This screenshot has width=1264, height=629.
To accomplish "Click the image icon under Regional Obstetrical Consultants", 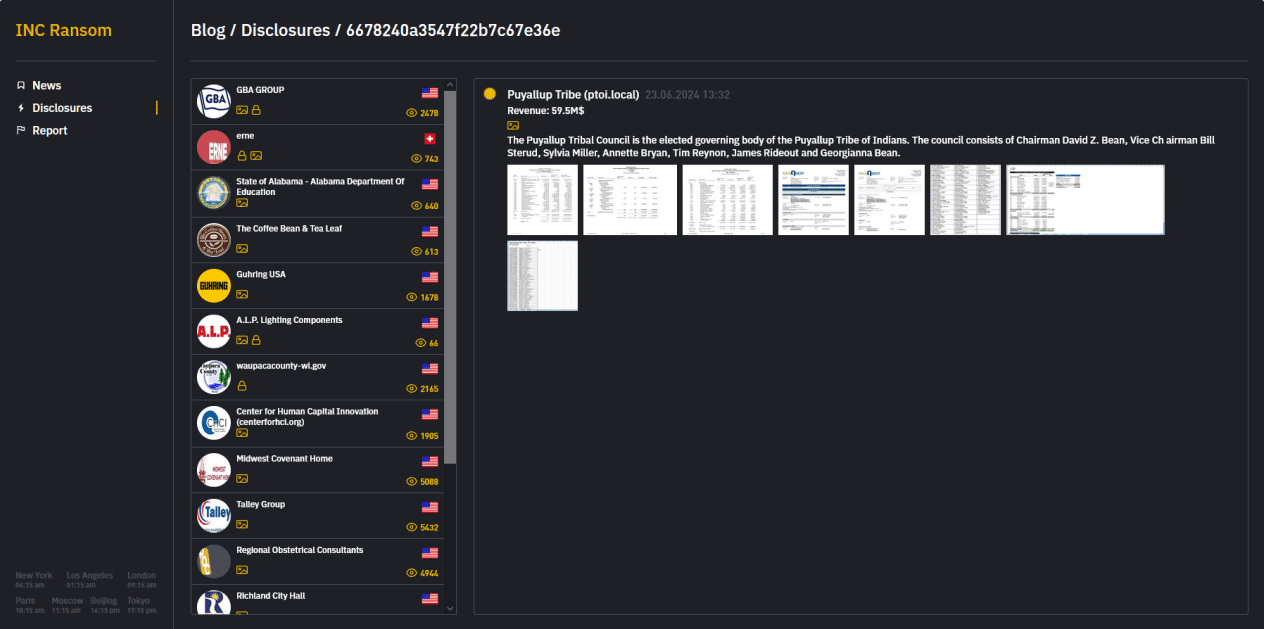I will click(x=242, y=570).
